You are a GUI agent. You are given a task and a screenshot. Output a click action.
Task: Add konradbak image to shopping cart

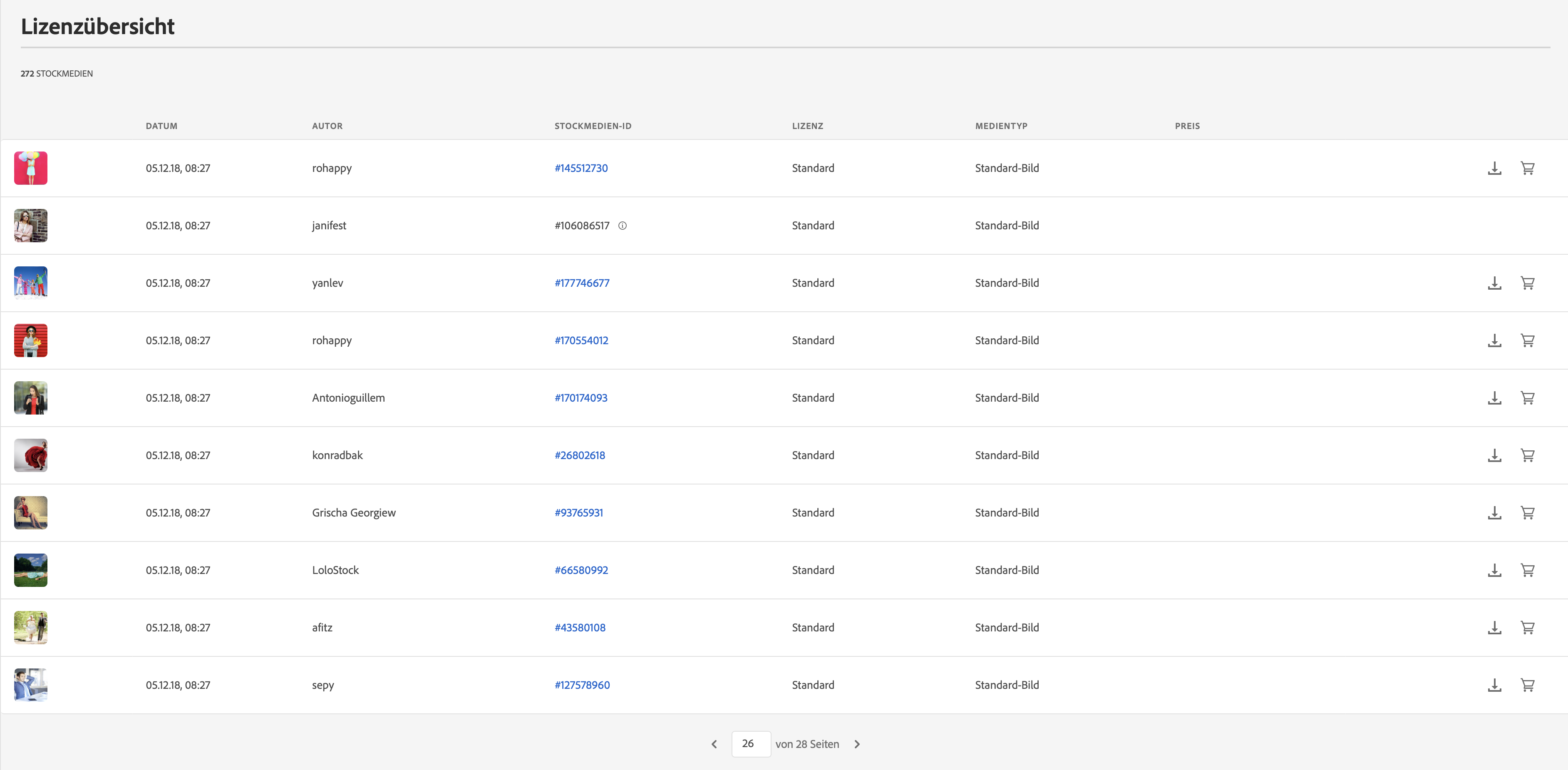(x=1527, y=455)
